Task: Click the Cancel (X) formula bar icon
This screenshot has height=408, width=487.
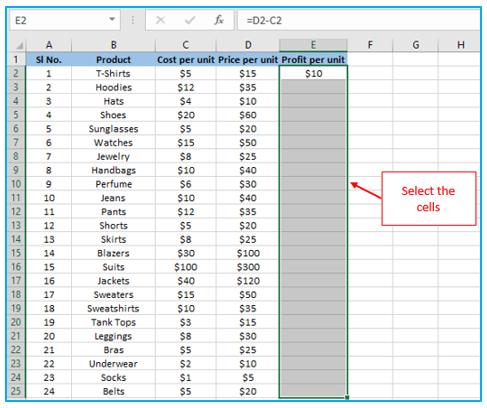Action: [160, 20]
